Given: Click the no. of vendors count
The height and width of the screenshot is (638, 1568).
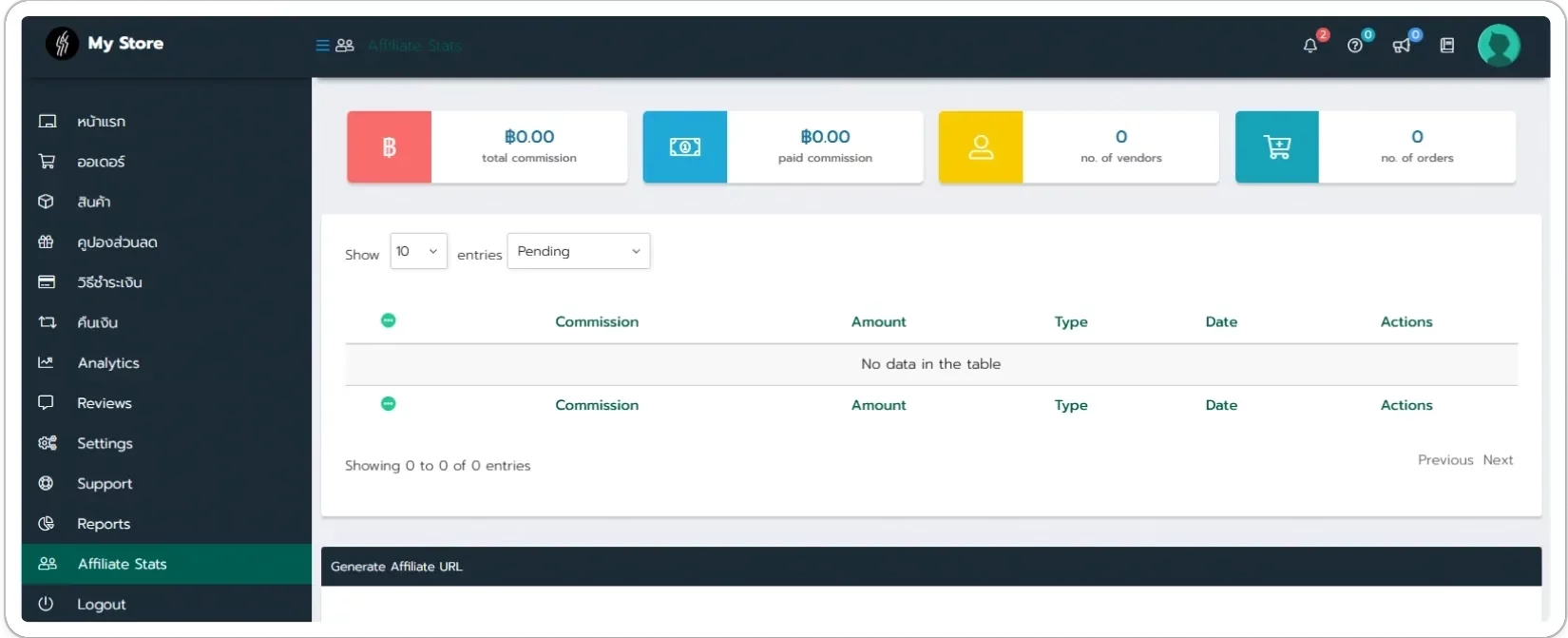Looking at the screenshot, I should coord(1121,137).
